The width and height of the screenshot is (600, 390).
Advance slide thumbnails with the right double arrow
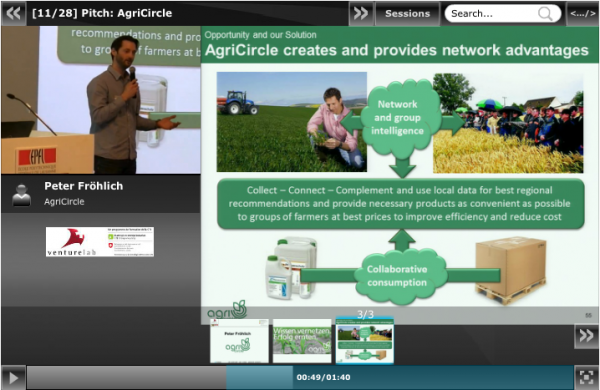click(x=586, y=336)
